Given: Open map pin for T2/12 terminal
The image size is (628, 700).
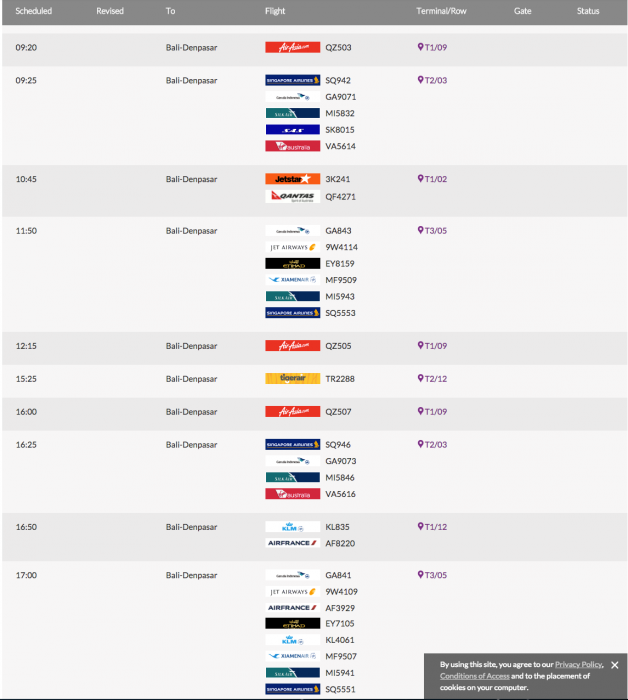Looking at the screenshot, I should tap(420, 379).
